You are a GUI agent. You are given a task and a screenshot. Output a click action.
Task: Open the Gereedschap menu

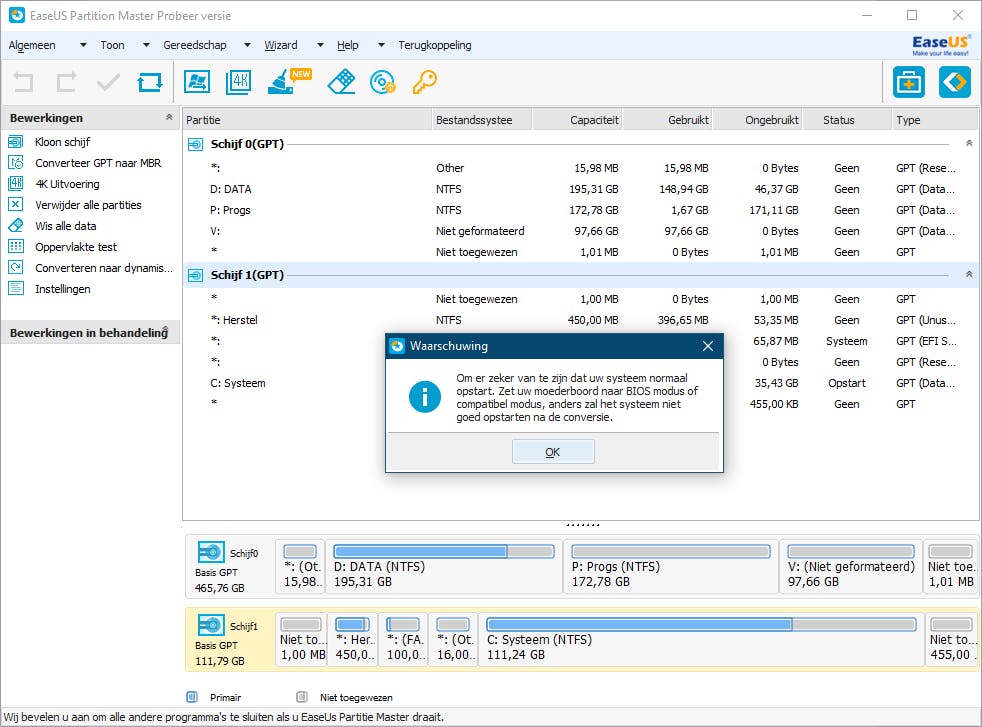click(195, 45)
